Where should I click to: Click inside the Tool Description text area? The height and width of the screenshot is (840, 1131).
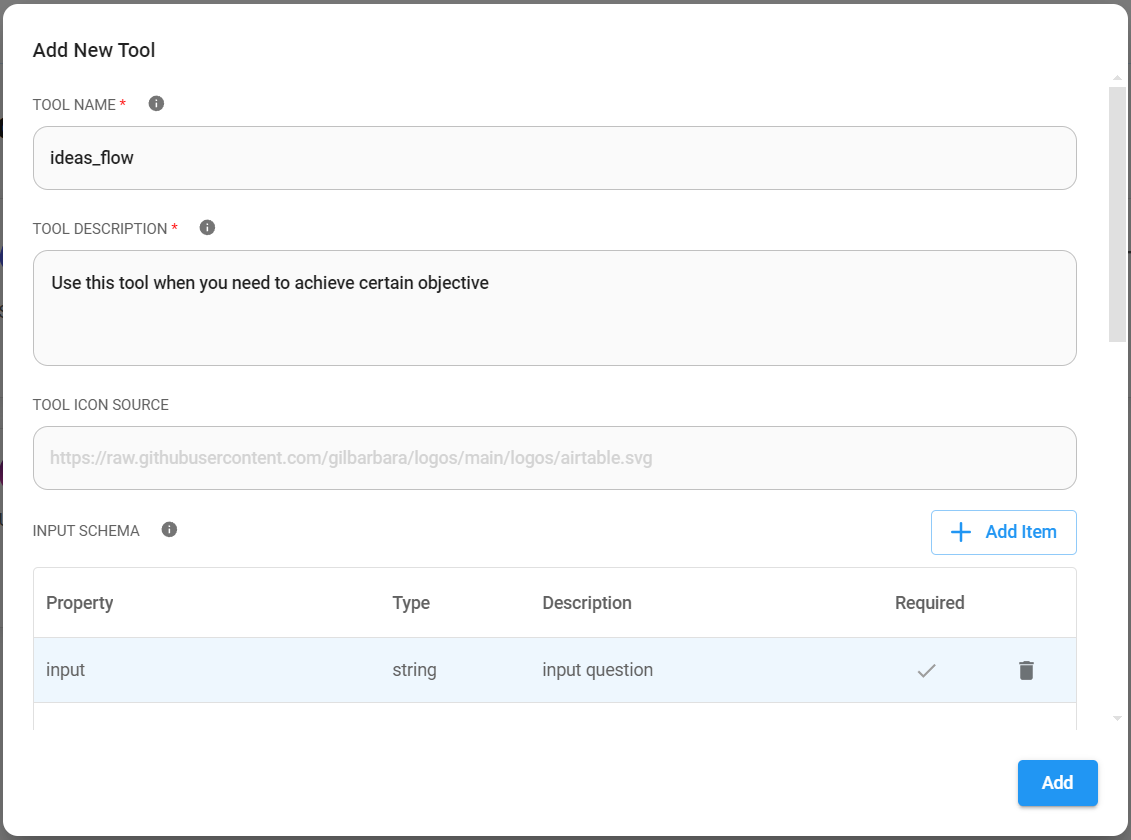coord(554,308)
